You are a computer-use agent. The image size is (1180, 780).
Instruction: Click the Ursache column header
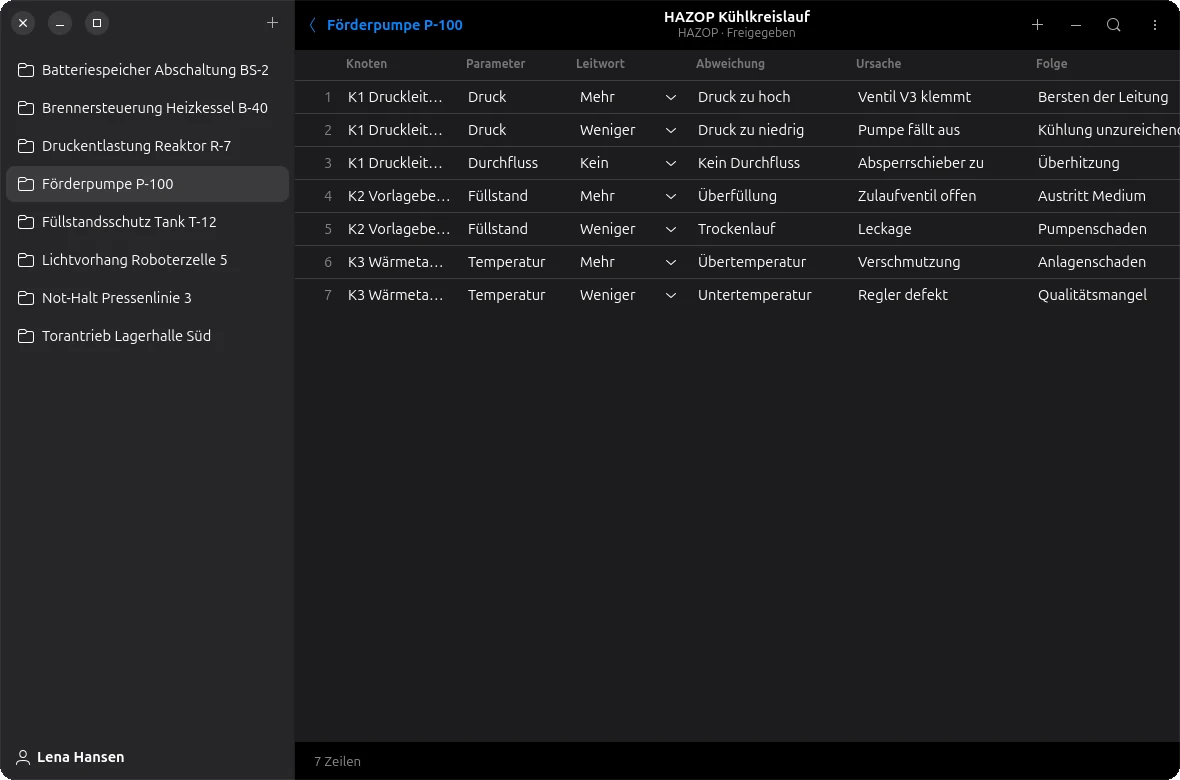pos(878,64)
